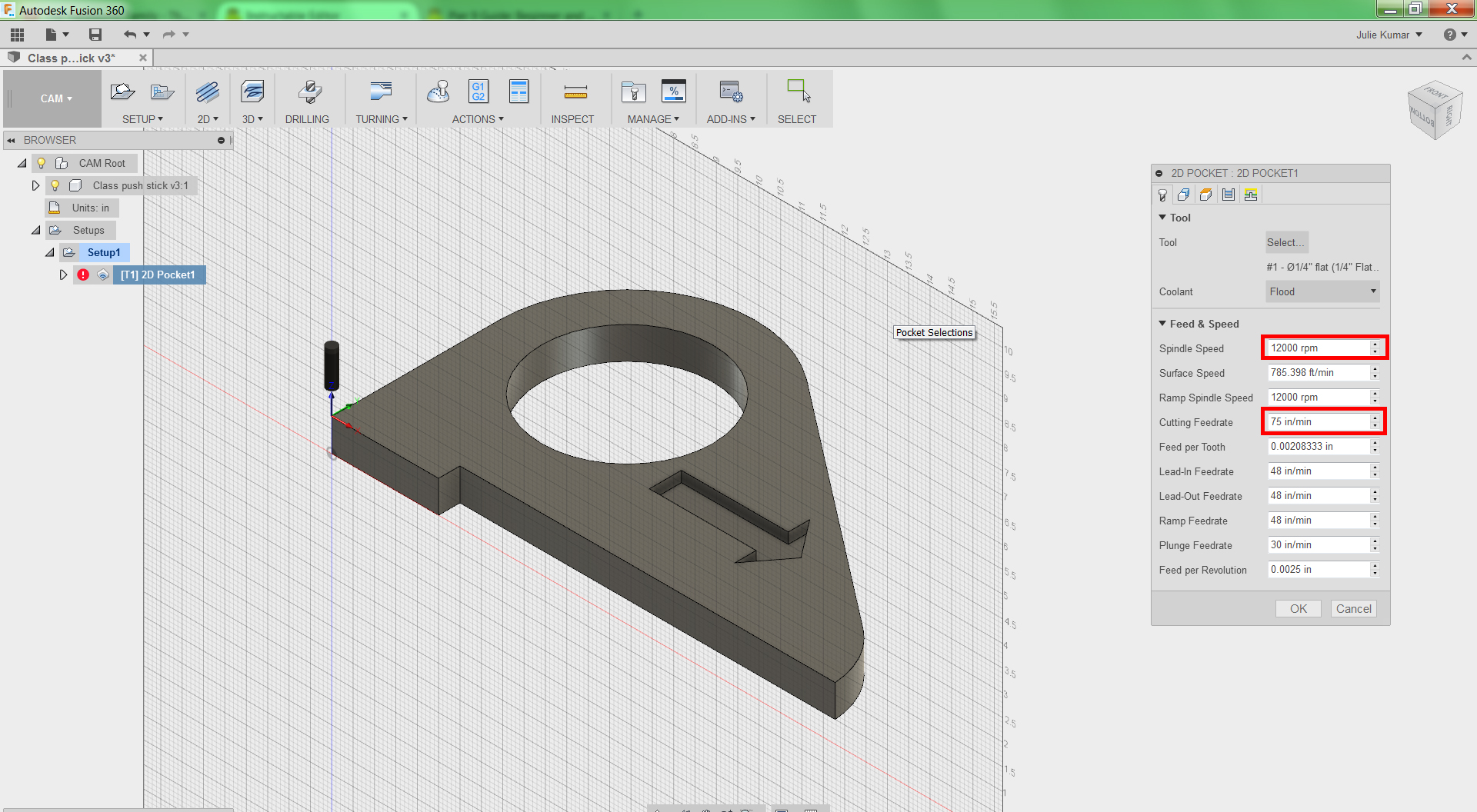Screen dimensions: 1477x812
Task: Click Cancel in the 2D Pocket dialog
Action: click(1354, 608)
